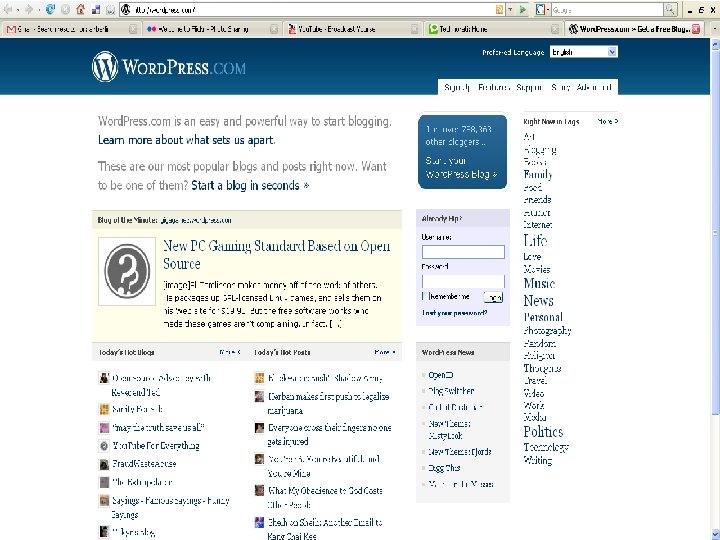Open 'What My Obedience to God Costs' post
720x540 pixels.
coord(325,497)
